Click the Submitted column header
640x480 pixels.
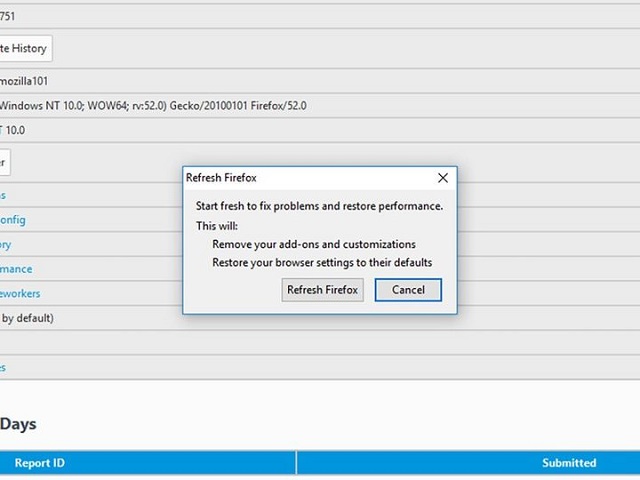(569, 463)
